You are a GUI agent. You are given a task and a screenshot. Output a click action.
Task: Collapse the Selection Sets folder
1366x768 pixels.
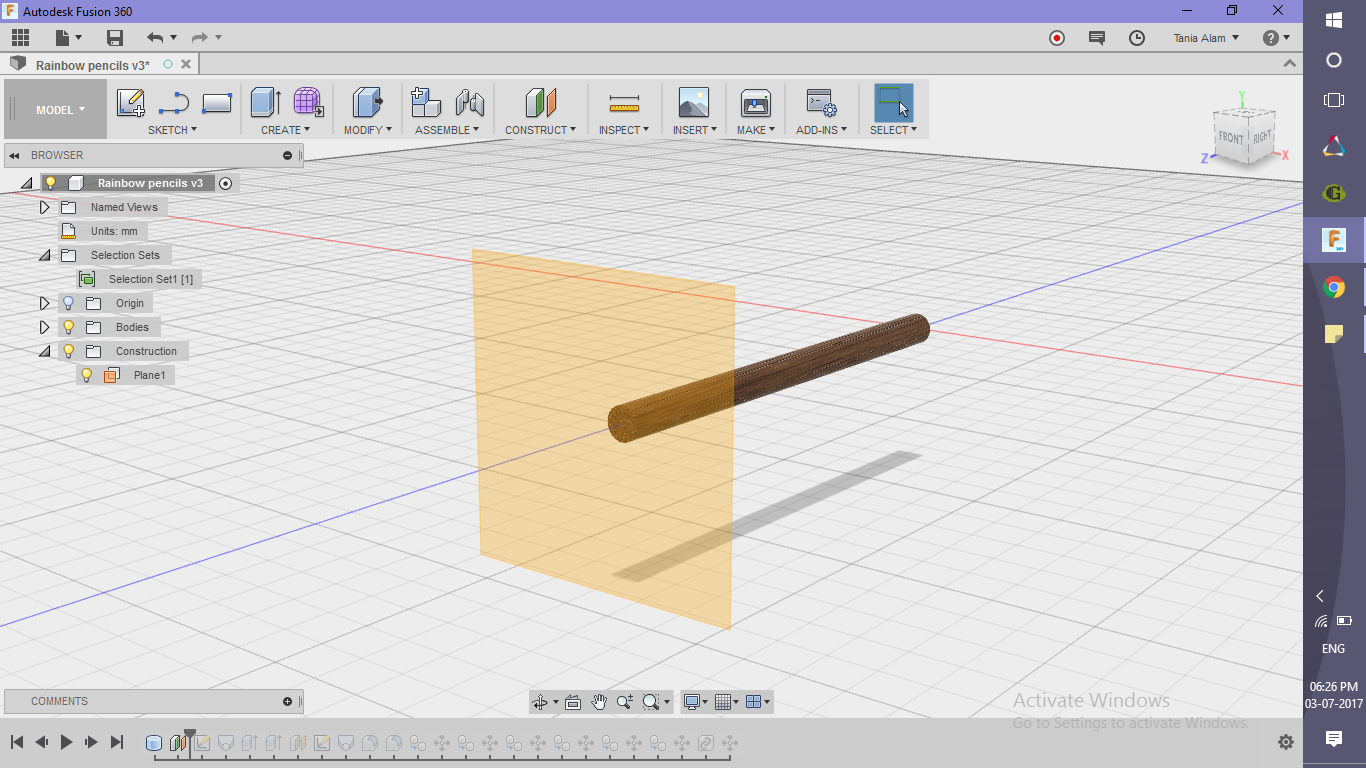[44, 255]
